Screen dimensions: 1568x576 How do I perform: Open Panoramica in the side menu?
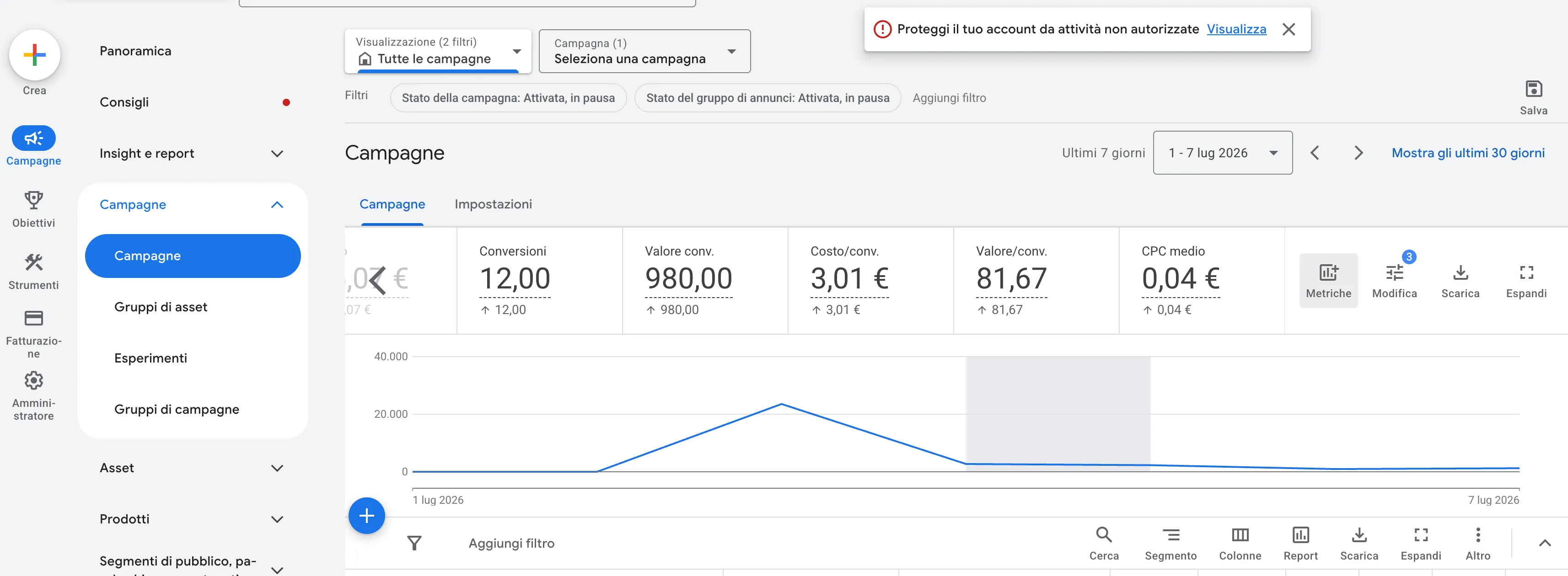point(135,51)
